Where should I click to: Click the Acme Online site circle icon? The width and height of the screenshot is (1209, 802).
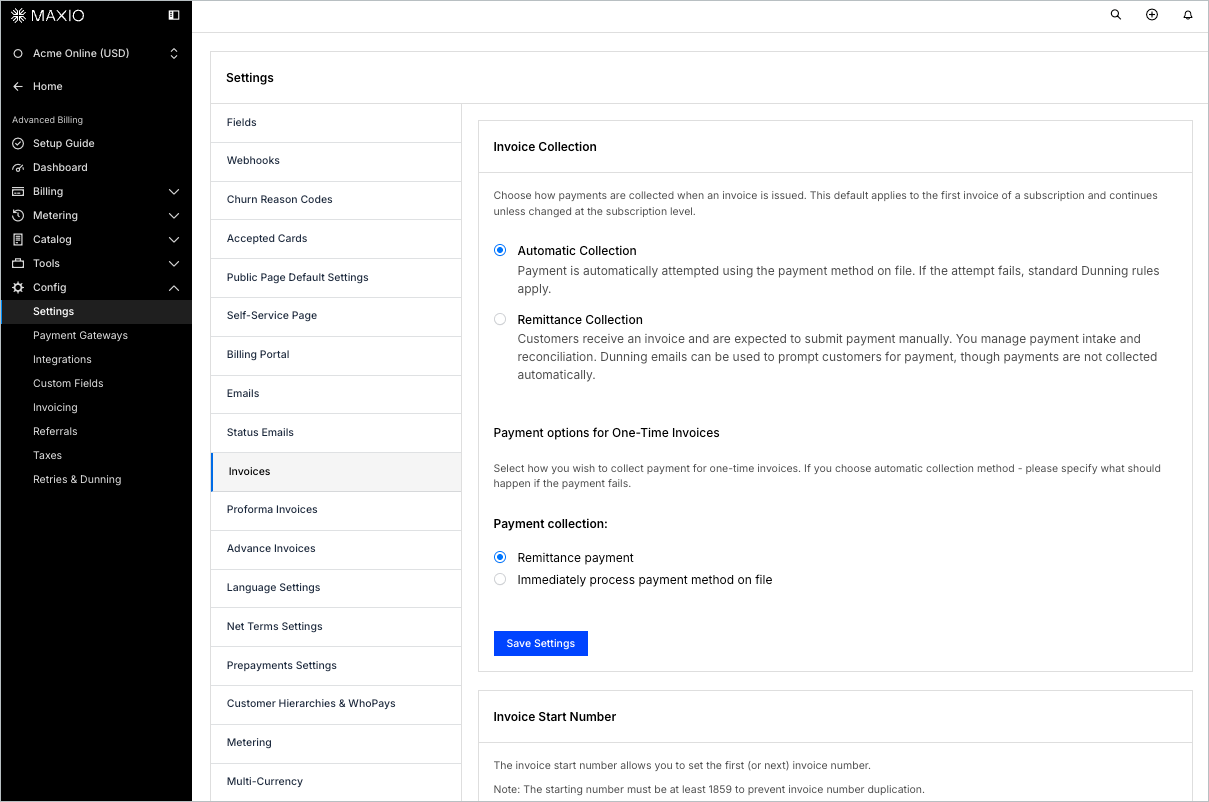(18, 53)
